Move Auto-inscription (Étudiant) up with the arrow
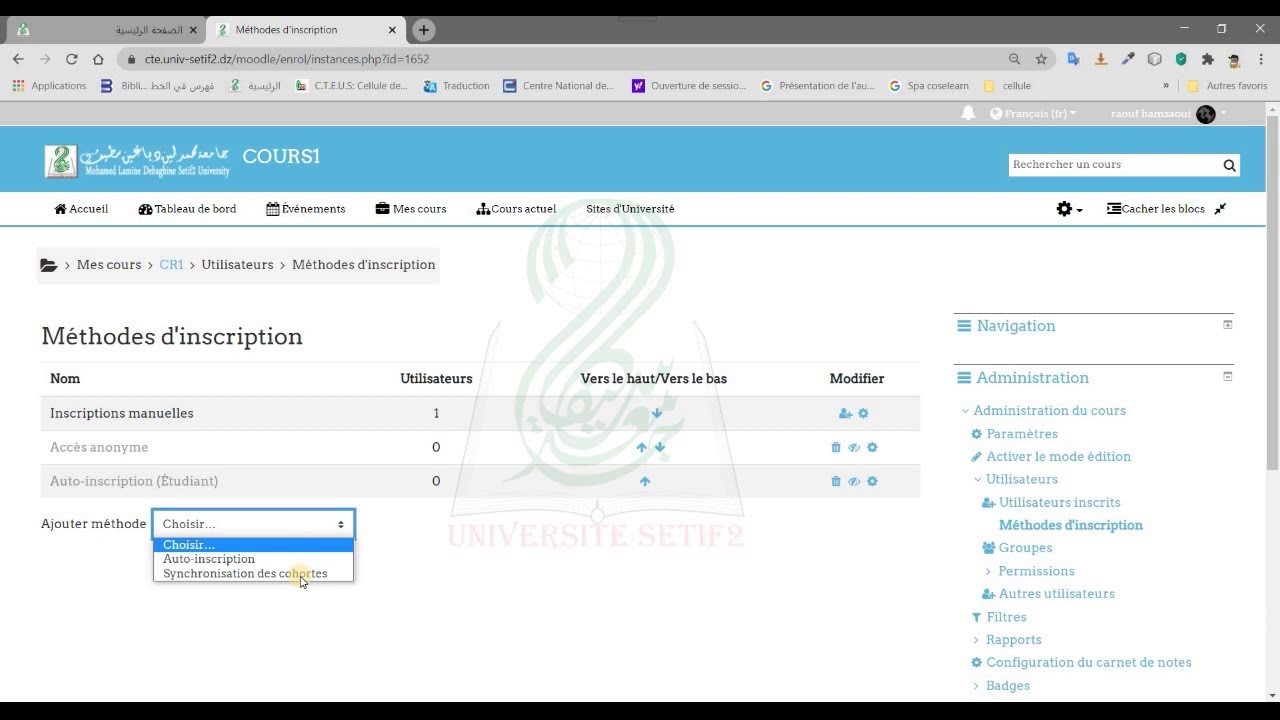This screenshot has width=1280, height=720. (645, 481)
